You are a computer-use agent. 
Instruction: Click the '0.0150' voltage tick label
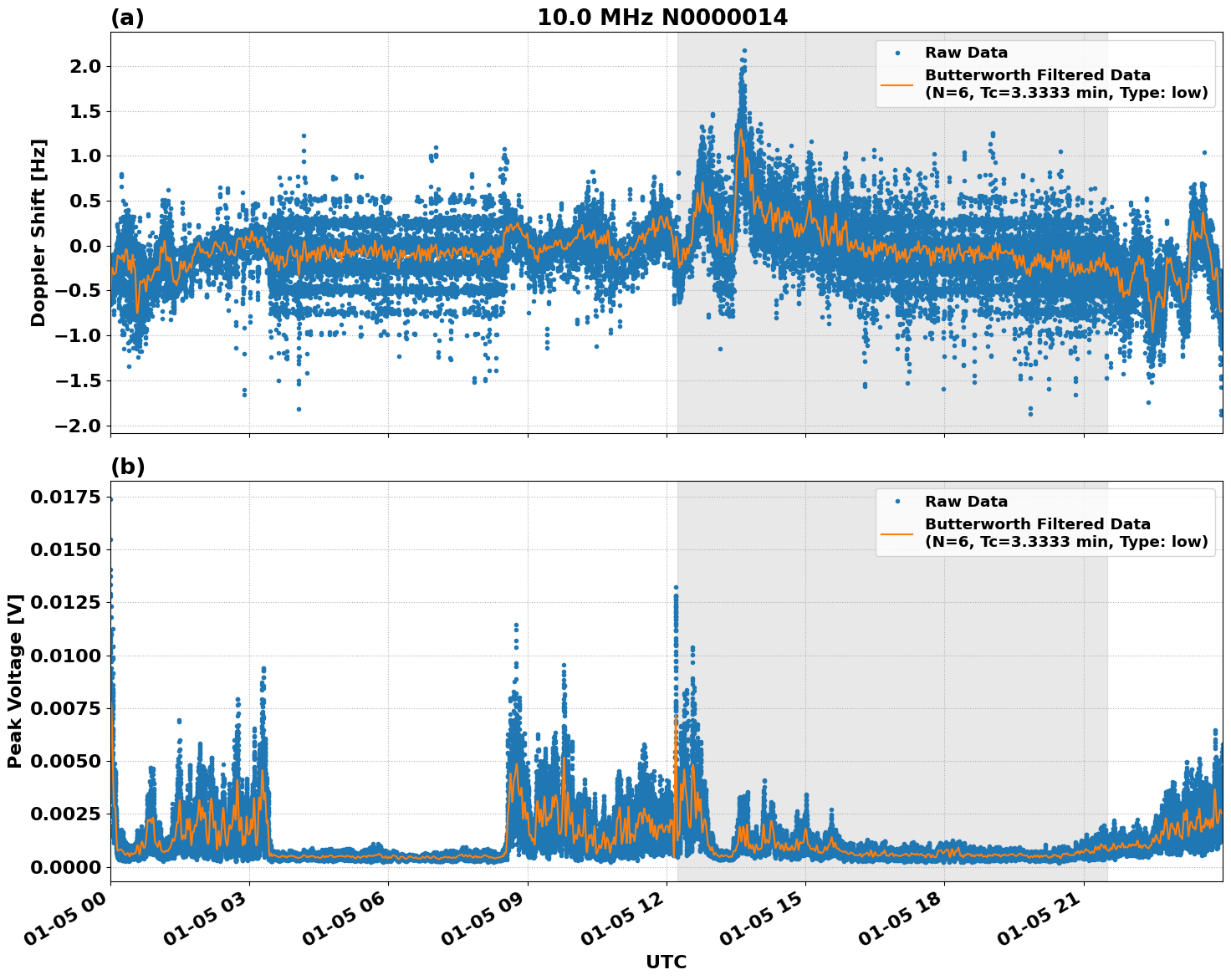click(x=65, y=550)
